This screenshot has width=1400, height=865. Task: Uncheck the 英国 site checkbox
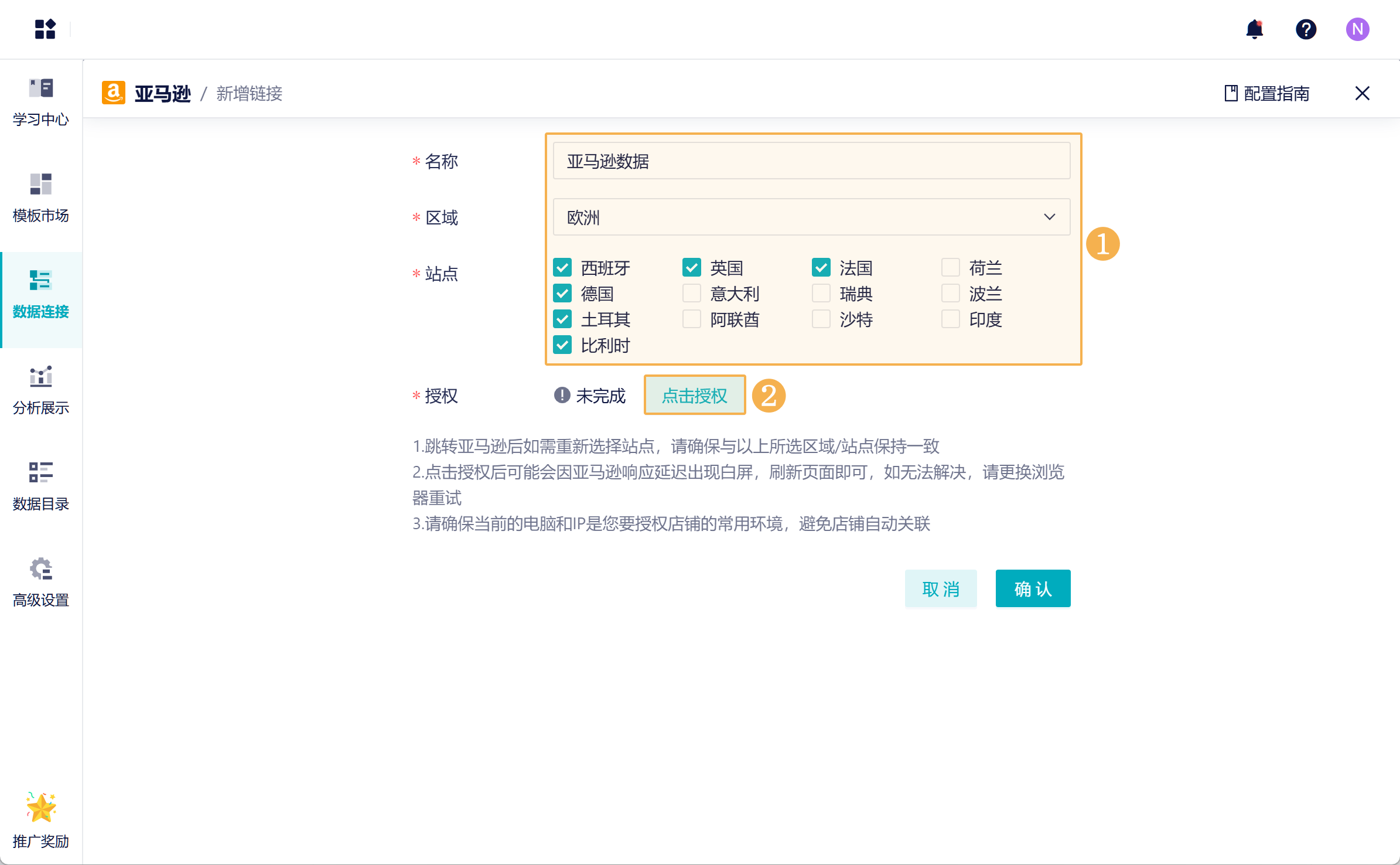click(x=692, y=268)
